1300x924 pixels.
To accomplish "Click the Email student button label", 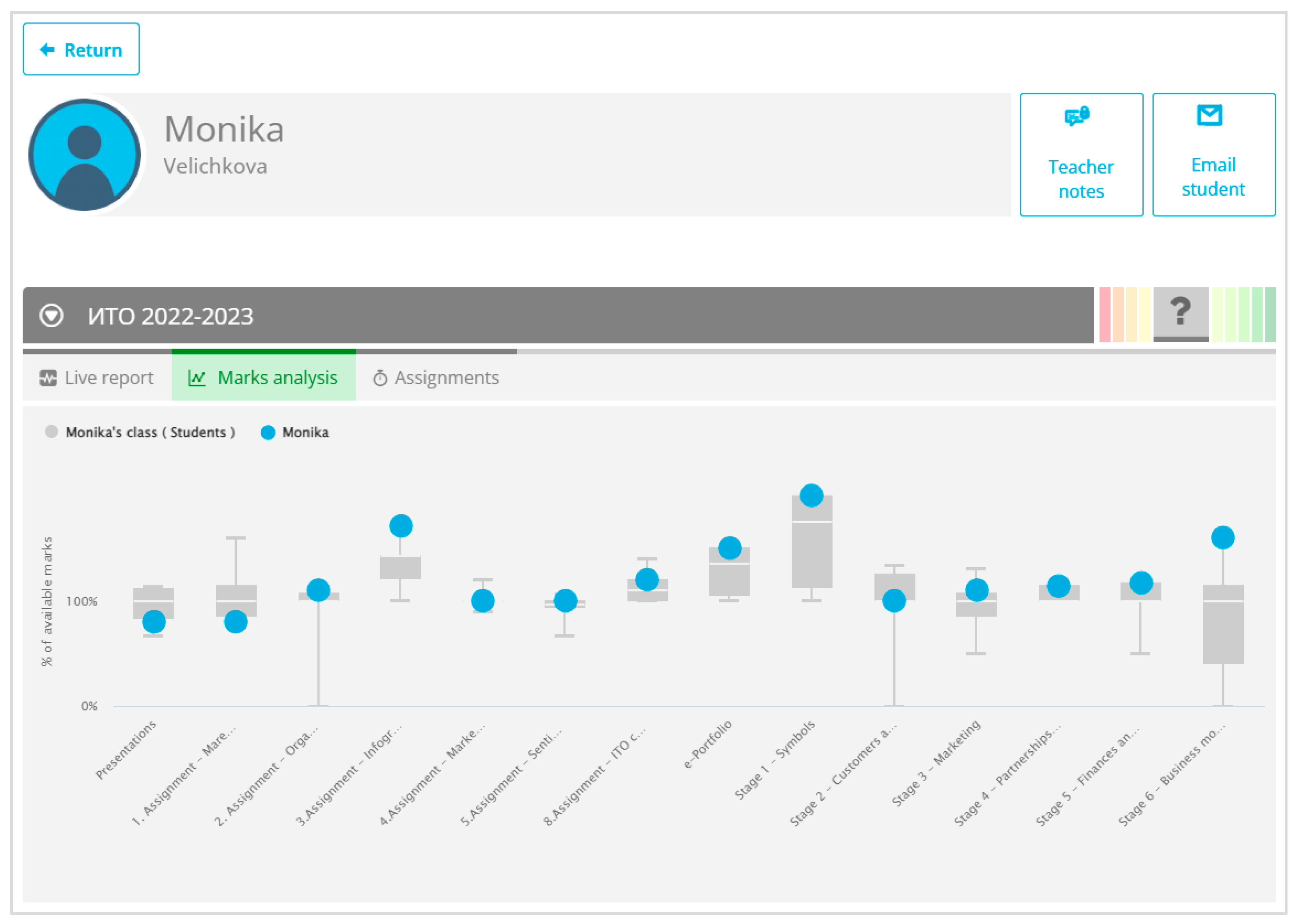I will pos(1213,177).
